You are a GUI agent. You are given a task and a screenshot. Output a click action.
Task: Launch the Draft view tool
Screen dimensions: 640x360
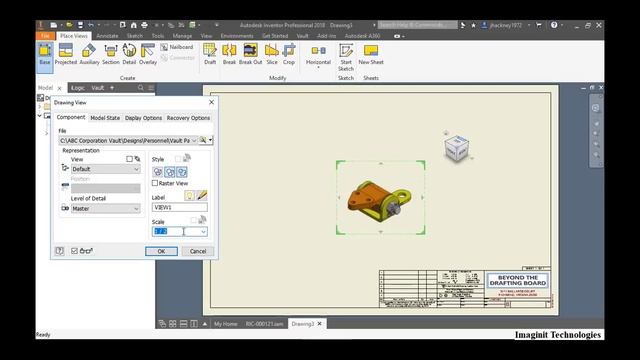[x=210, y=55]
